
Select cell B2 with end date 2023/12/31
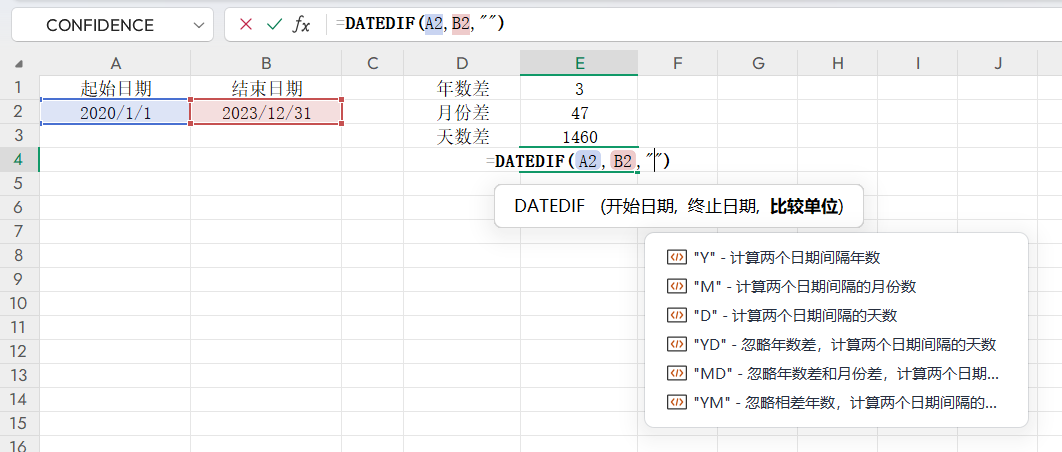click(x=266, y=112)
